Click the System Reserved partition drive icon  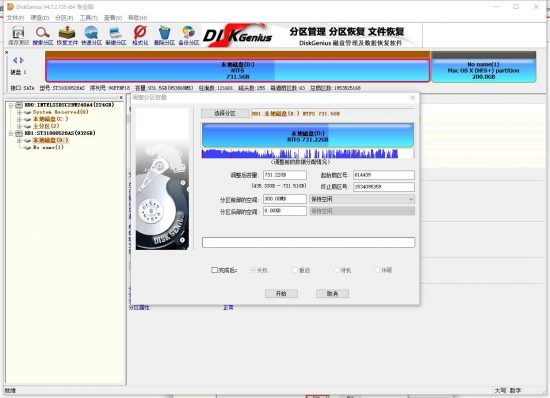click(x=27, y=112)
